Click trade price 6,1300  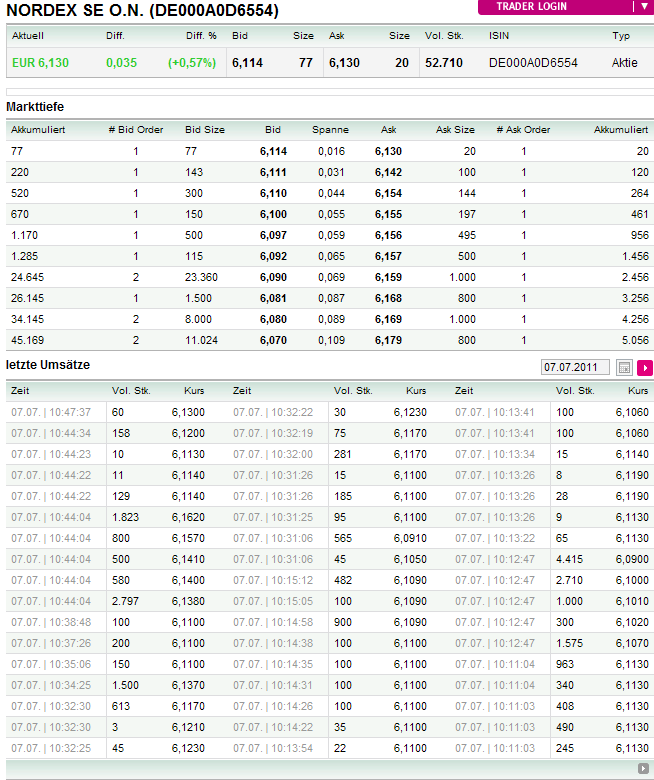click(188, 412)
